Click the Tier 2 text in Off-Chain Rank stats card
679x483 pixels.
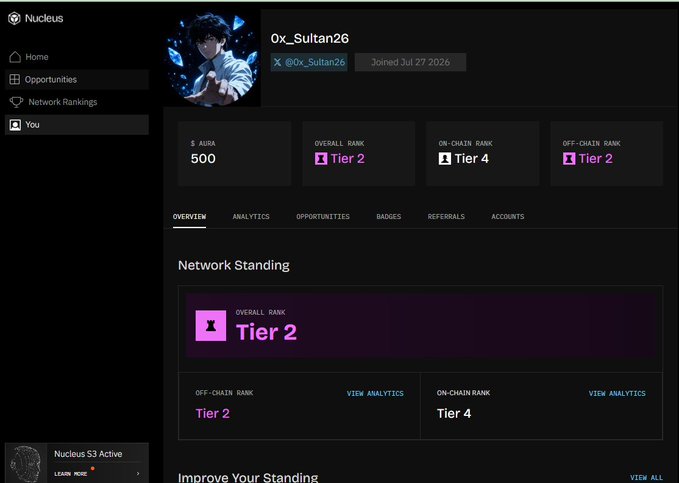[595, 159]
